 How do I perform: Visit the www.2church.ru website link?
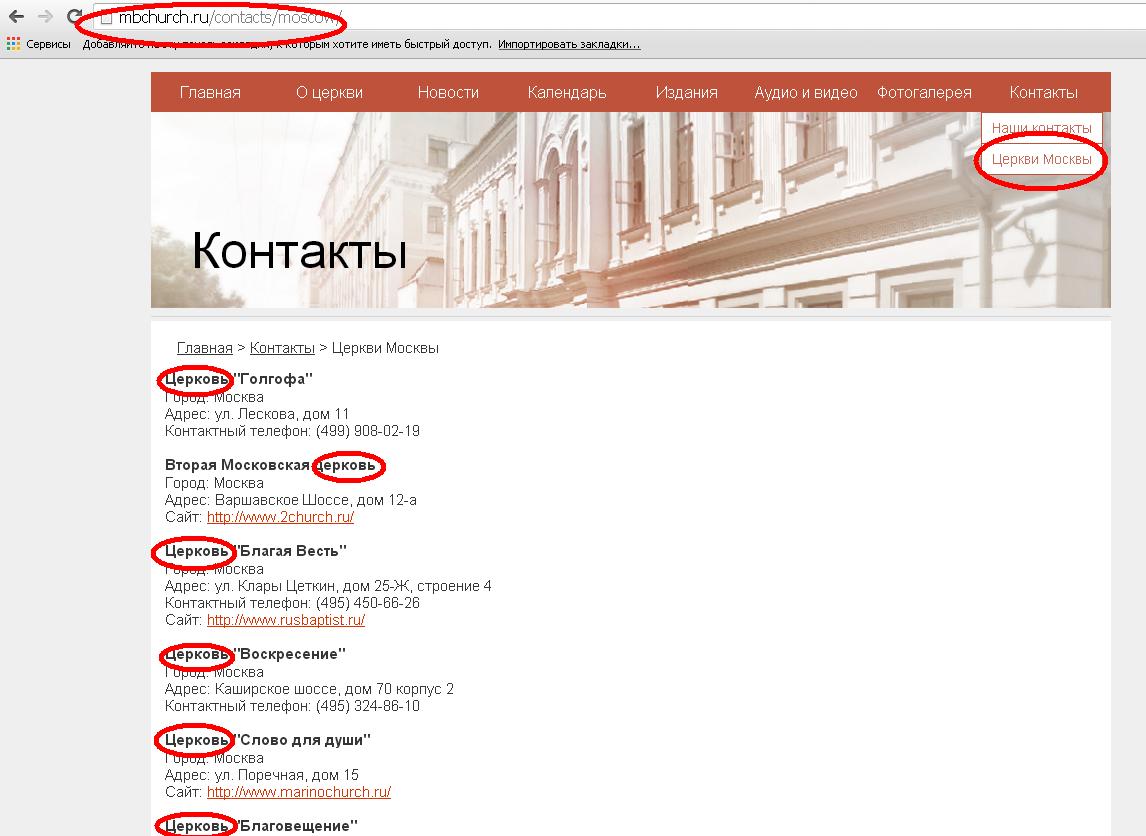point(280,517)
